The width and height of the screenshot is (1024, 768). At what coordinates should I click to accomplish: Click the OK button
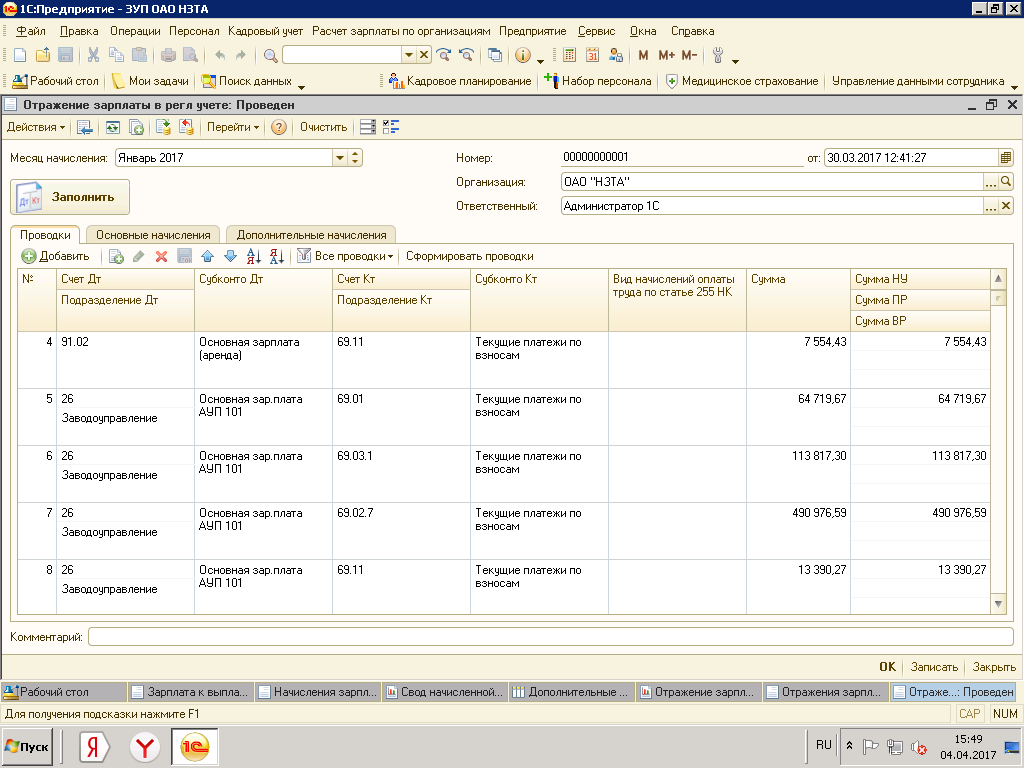click(x=888, y=667)
